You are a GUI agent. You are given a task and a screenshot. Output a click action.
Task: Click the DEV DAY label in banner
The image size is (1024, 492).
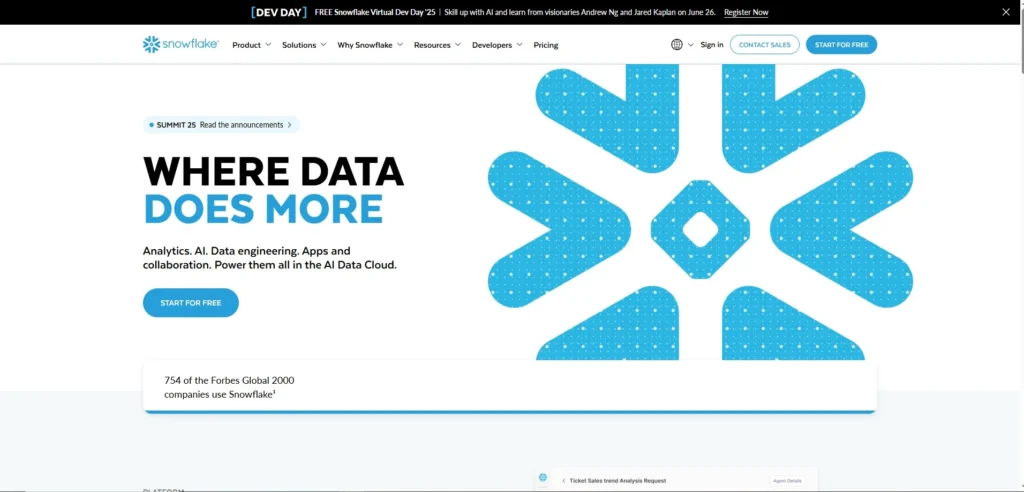[x=279, y=12]
